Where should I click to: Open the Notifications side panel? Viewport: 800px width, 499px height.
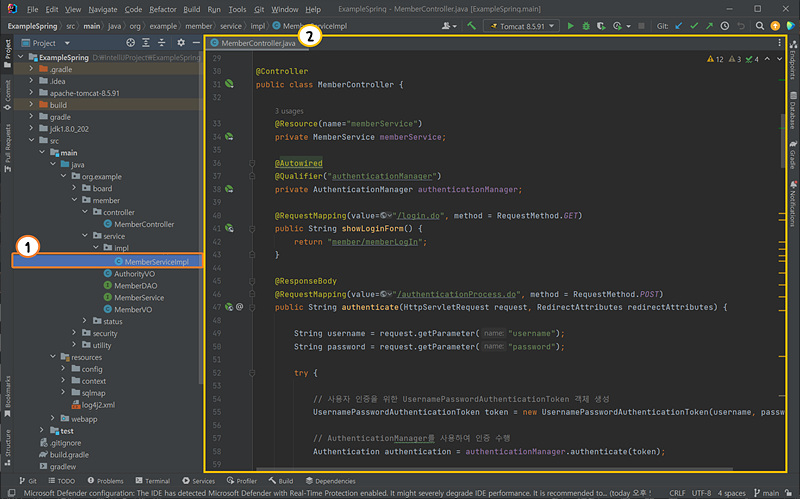coord(793,203)
